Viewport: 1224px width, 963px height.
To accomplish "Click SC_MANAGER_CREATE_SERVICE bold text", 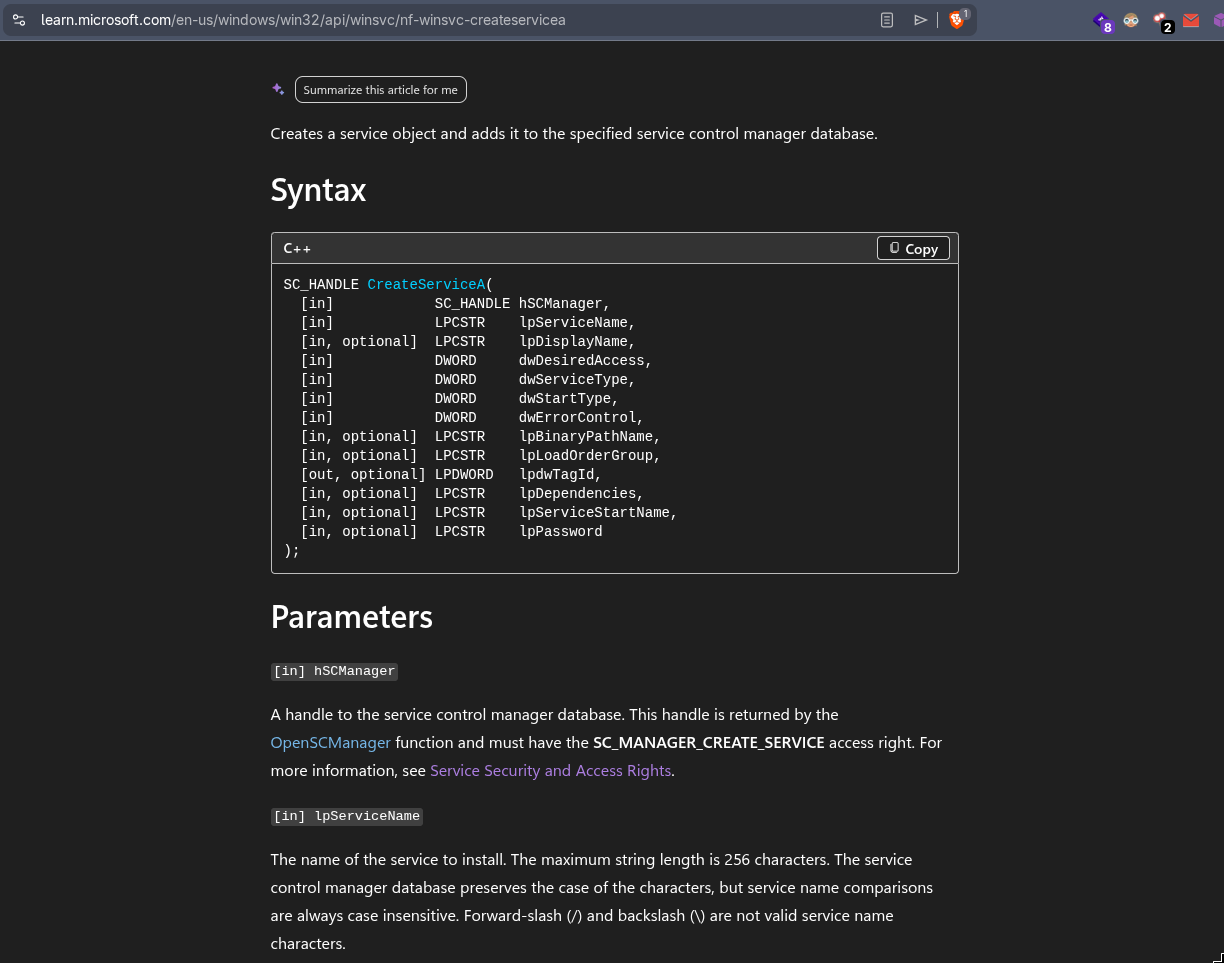I will tap(709, 742).
